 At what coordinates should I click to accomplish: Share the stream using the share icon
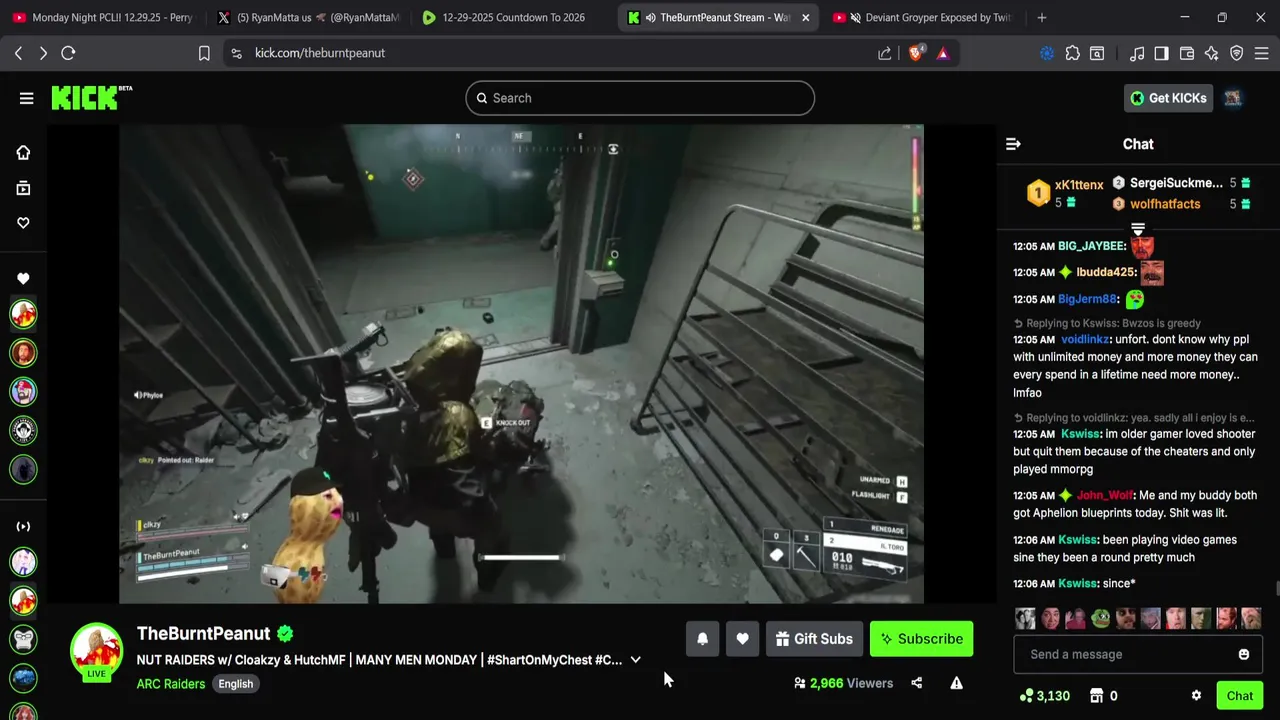point(916,683)
